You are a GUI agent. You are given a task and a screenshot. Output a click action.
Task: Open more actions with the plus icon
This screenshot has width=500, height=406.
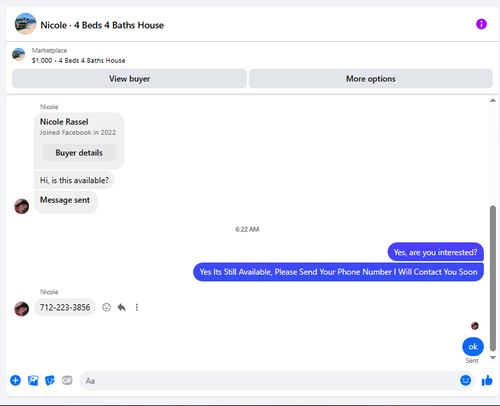coord(15,380)
